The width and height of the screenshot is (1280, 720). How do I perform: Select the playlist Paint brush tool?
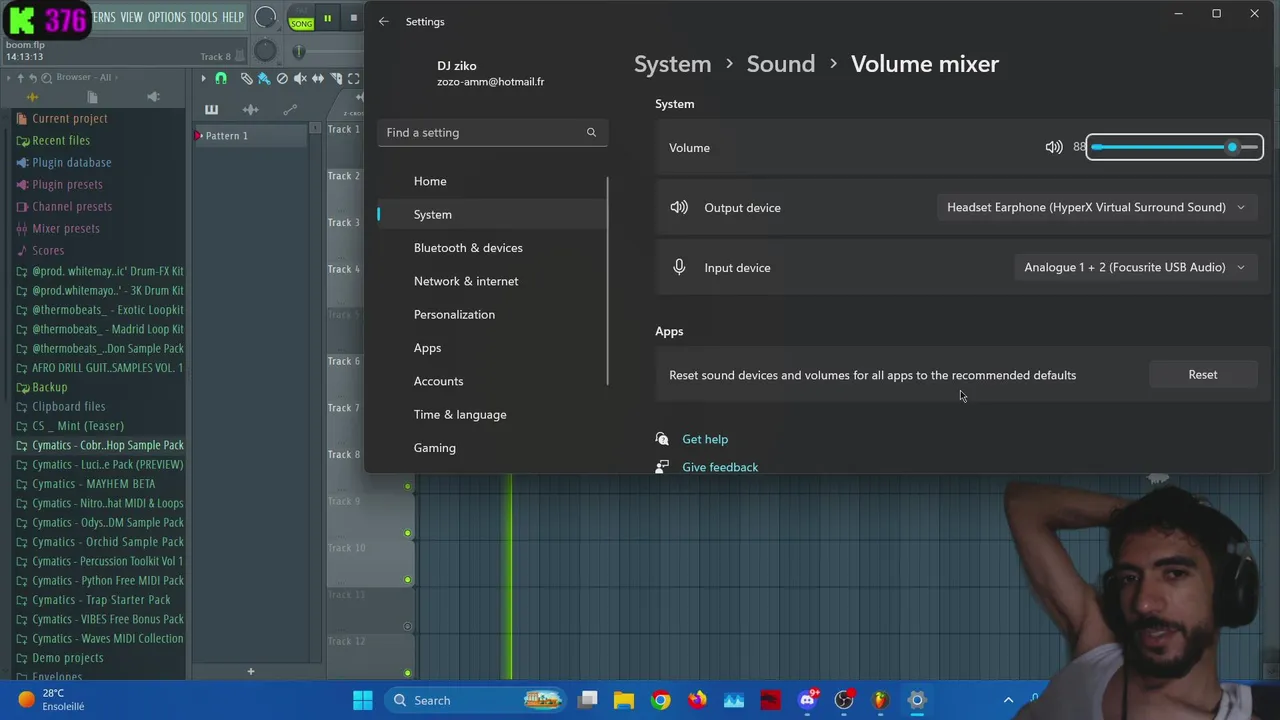click(264, 78)
